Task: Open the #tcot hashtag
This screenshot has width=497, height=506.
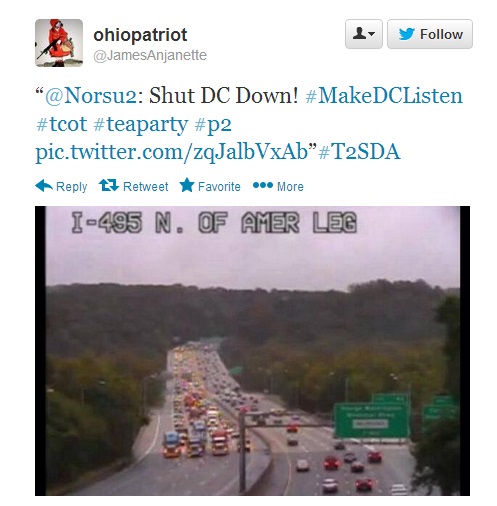Action: click(x=61, y=124)
